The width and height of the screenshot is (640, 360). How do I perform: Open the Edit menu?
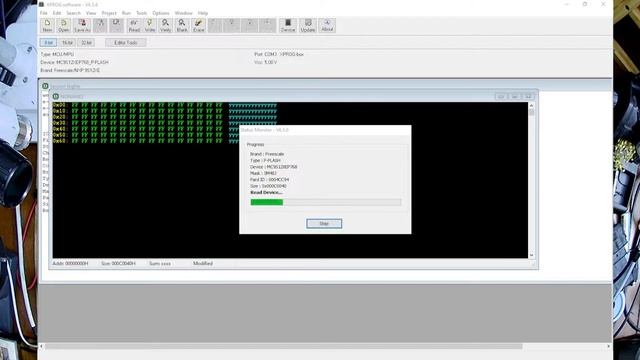pos(57,13)
